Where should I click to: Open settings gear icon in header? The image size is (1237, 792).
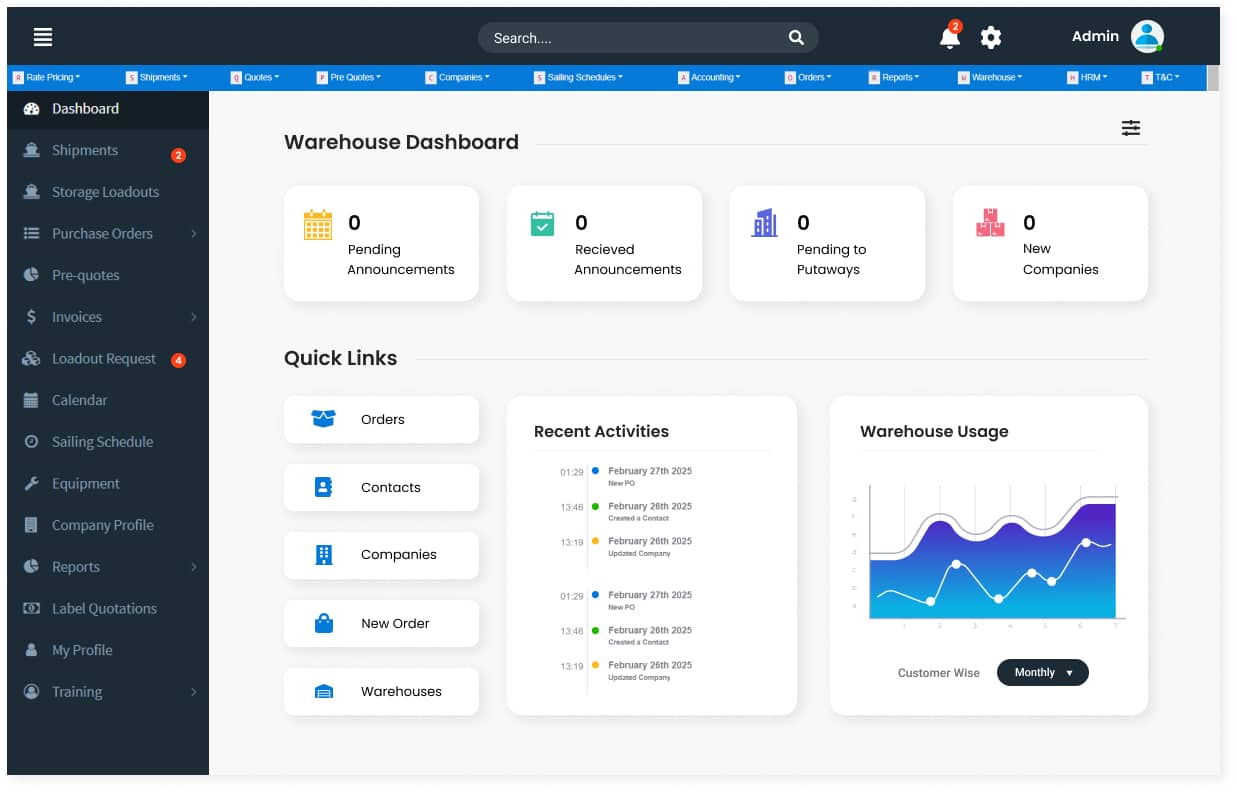990,38
